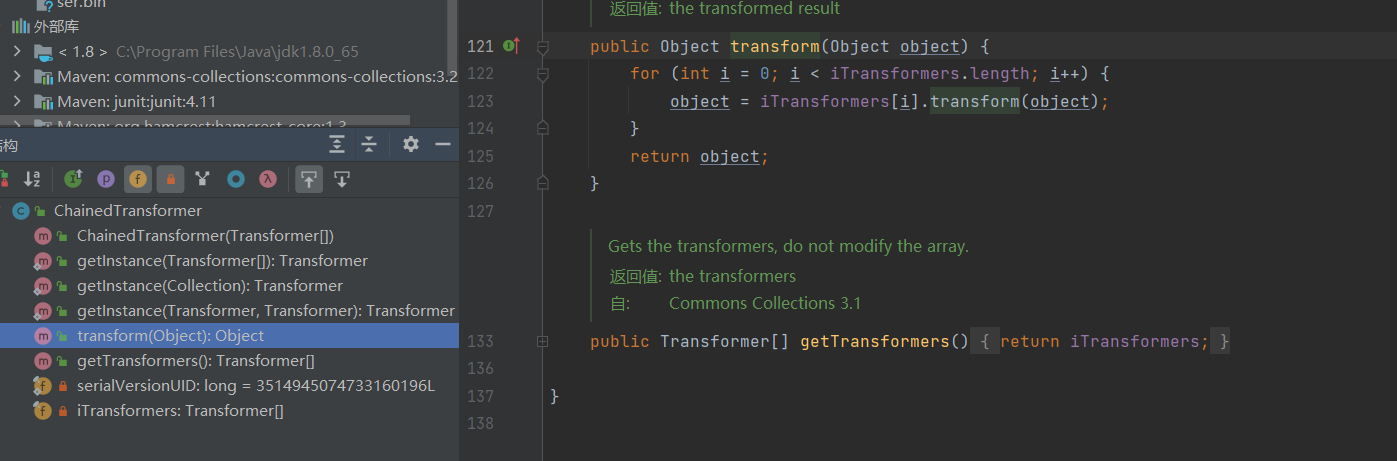Image resolution: width=1397 pixels, height=461 pixels.
Task: Collapse the transform method fold marker
Action: pyautogui.click(x=543, y=47)
